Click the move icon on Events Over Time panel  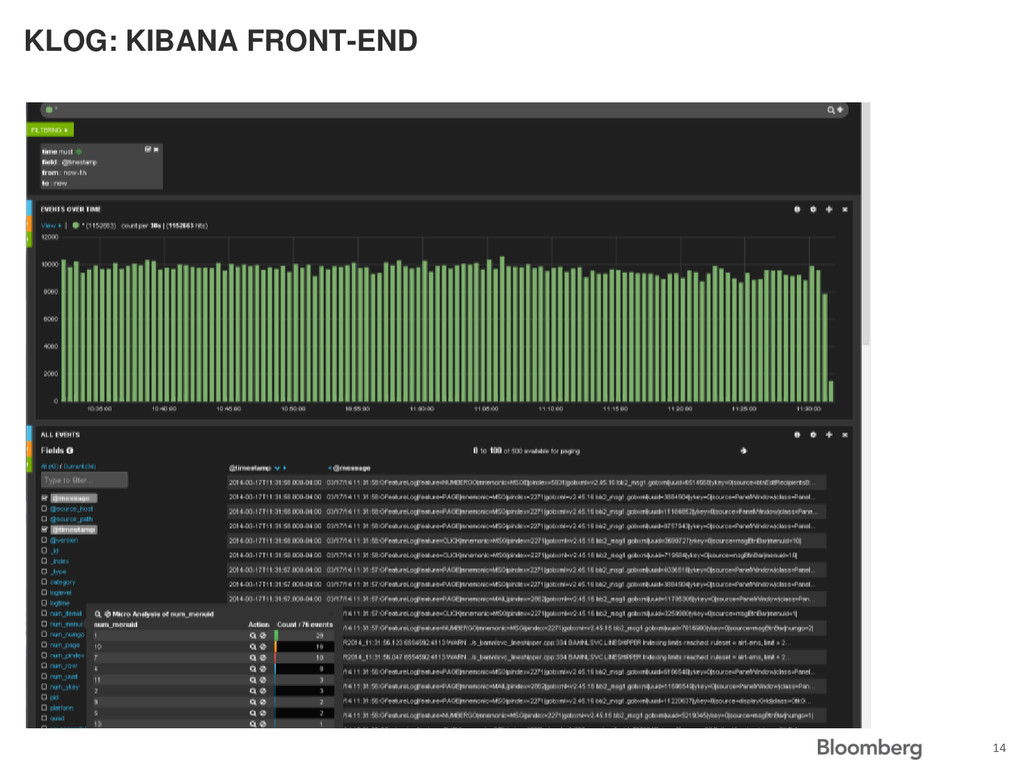click(x=829, y=210)
